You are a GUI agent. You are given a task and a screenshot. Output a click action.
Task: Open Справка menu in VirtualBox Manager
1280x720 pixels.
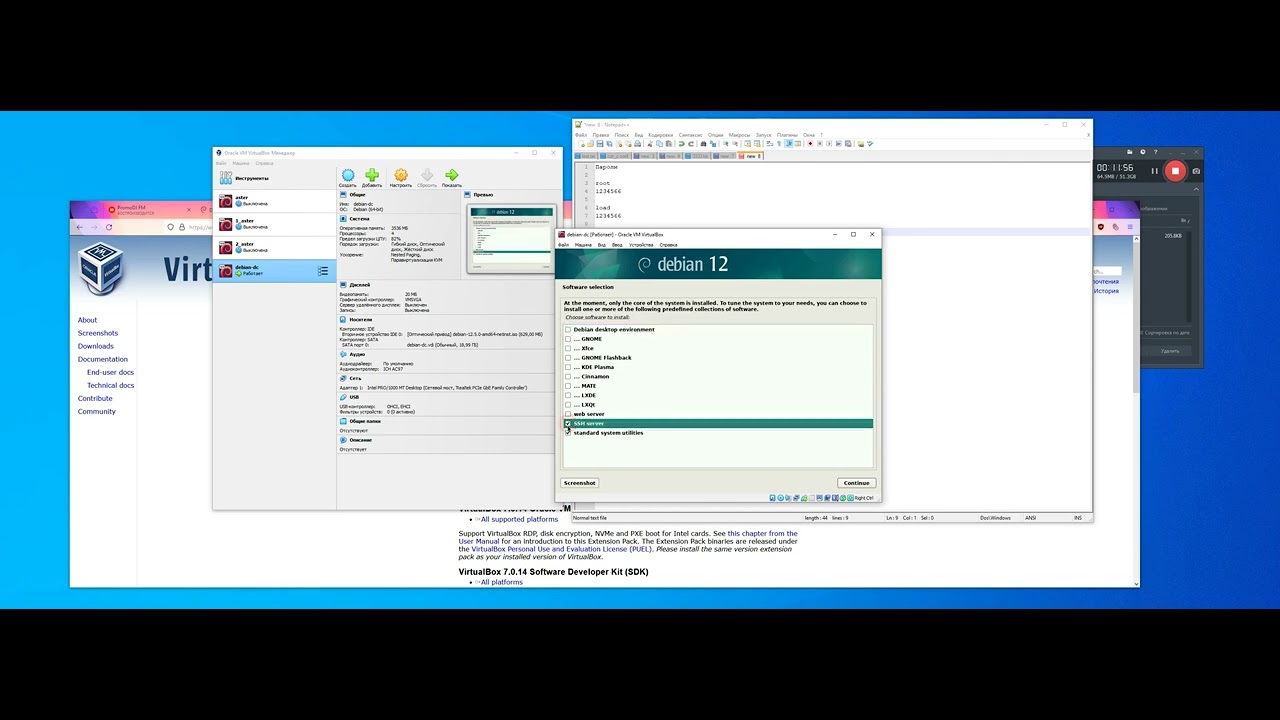coord(264,163)
